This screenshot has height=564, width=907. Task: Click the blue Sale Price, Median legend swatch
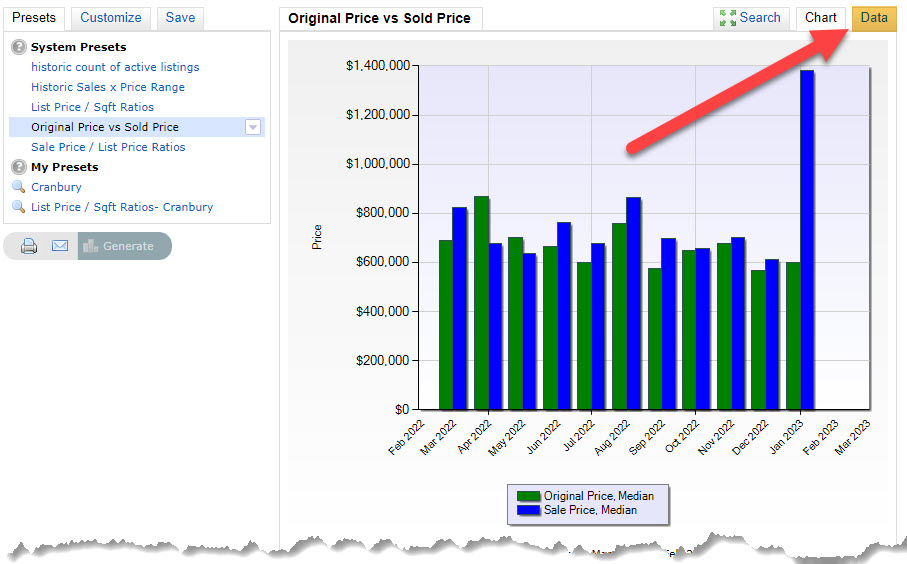click(528, 510)
